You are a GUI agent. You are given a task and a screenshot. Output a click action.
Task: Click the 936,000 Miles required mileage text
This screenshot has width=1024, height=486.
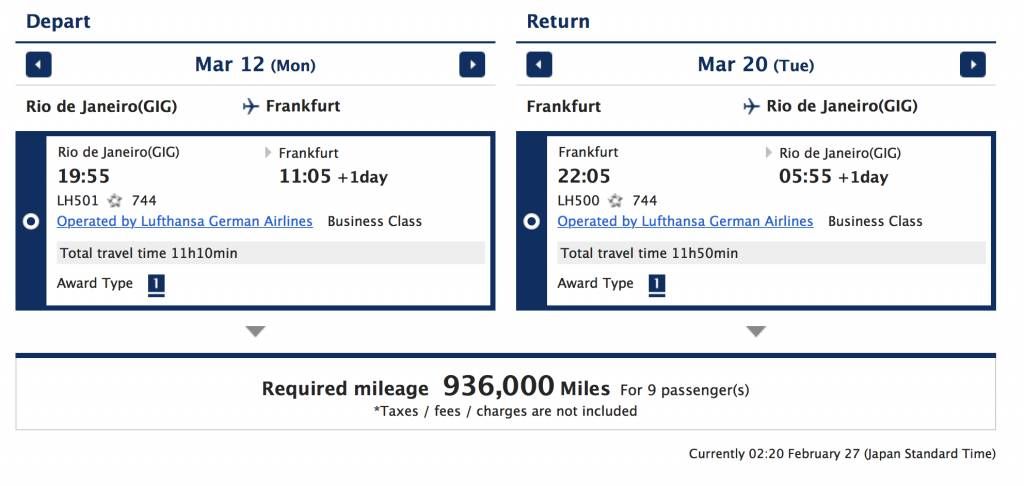pyautogui.click(x=526, y=387)
